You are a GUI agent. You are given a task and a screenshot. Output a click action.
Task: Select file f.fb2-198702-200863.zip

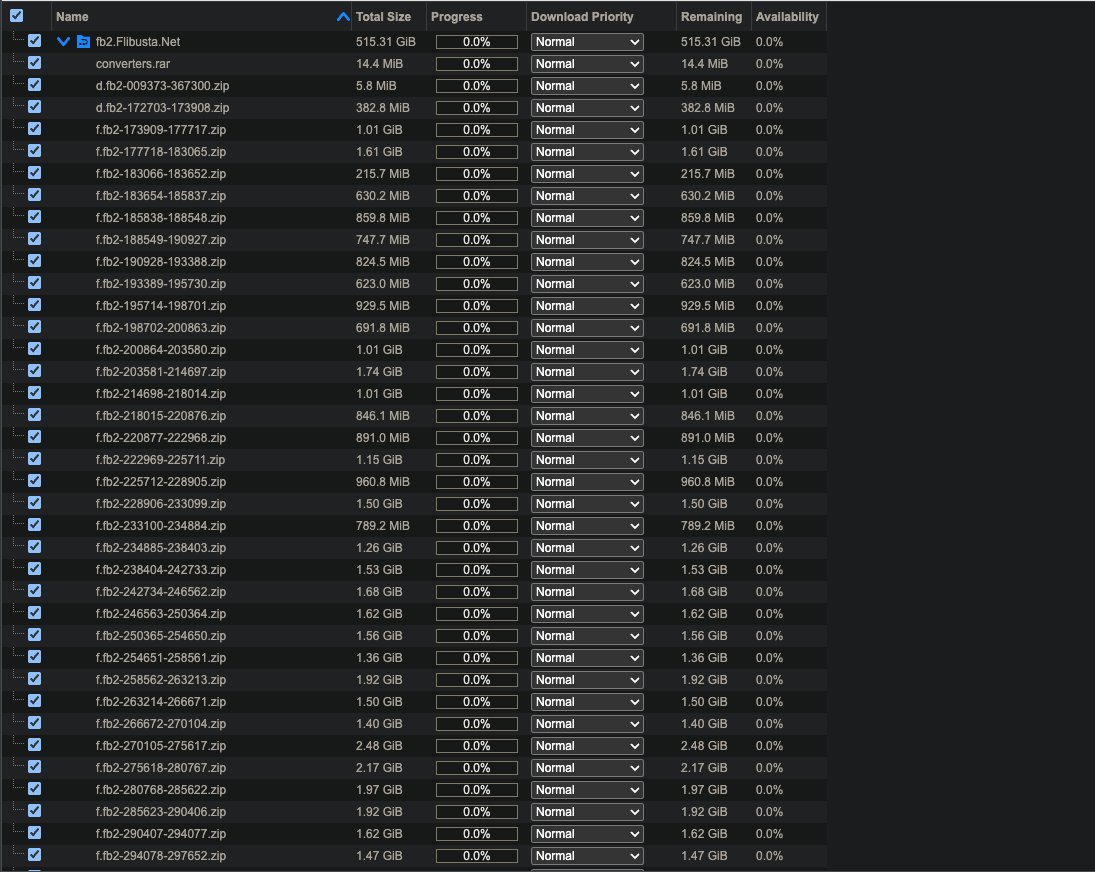pyautogui.click(x=161, y=327)
